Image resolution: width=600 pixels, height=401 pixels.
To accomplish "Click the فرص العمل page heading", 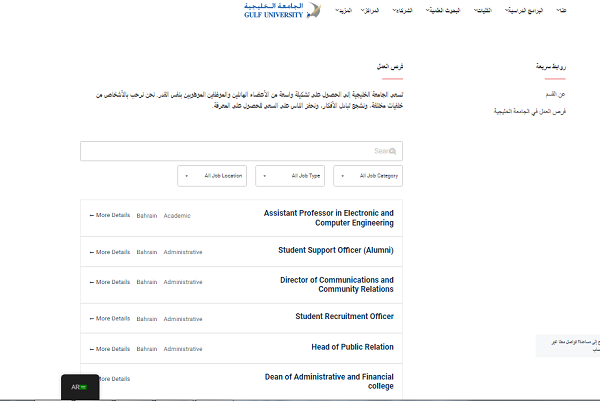I will 390,67.
